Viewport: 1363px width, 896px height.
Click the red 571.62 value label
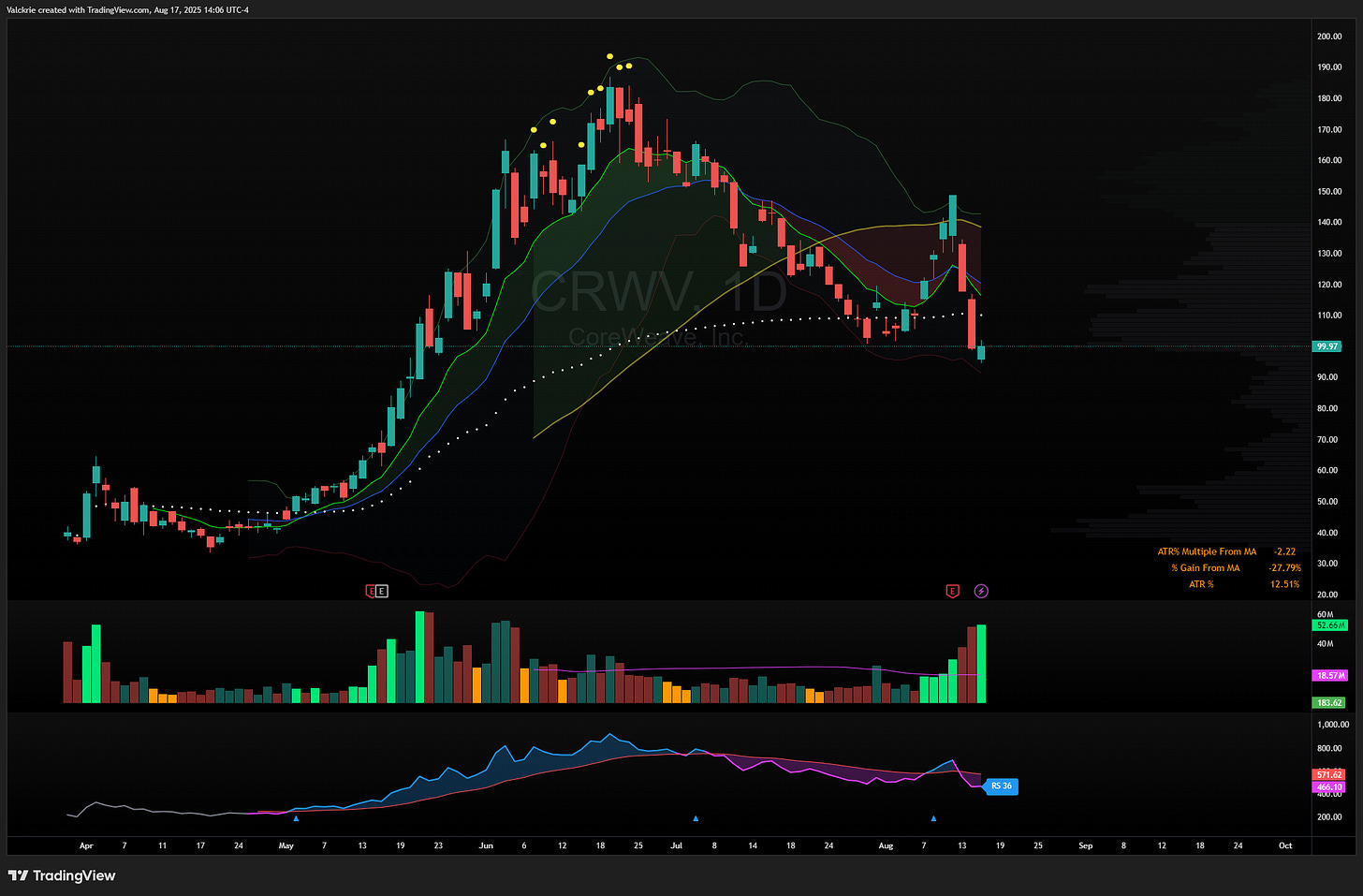[x=1329, y=775]
